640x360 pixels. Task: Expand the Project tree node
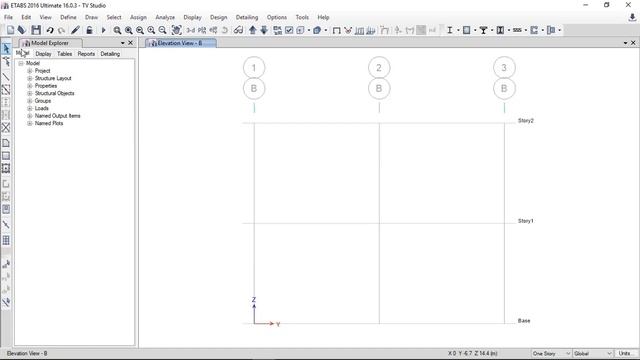click(29, 71)
